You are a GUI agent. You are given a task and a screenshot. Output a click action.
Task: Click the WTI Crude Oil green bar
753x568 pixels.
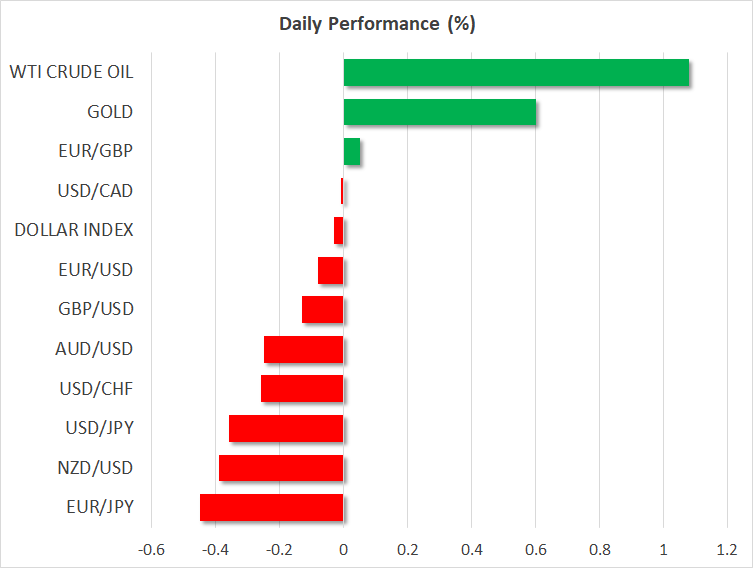tap(516, 73)
